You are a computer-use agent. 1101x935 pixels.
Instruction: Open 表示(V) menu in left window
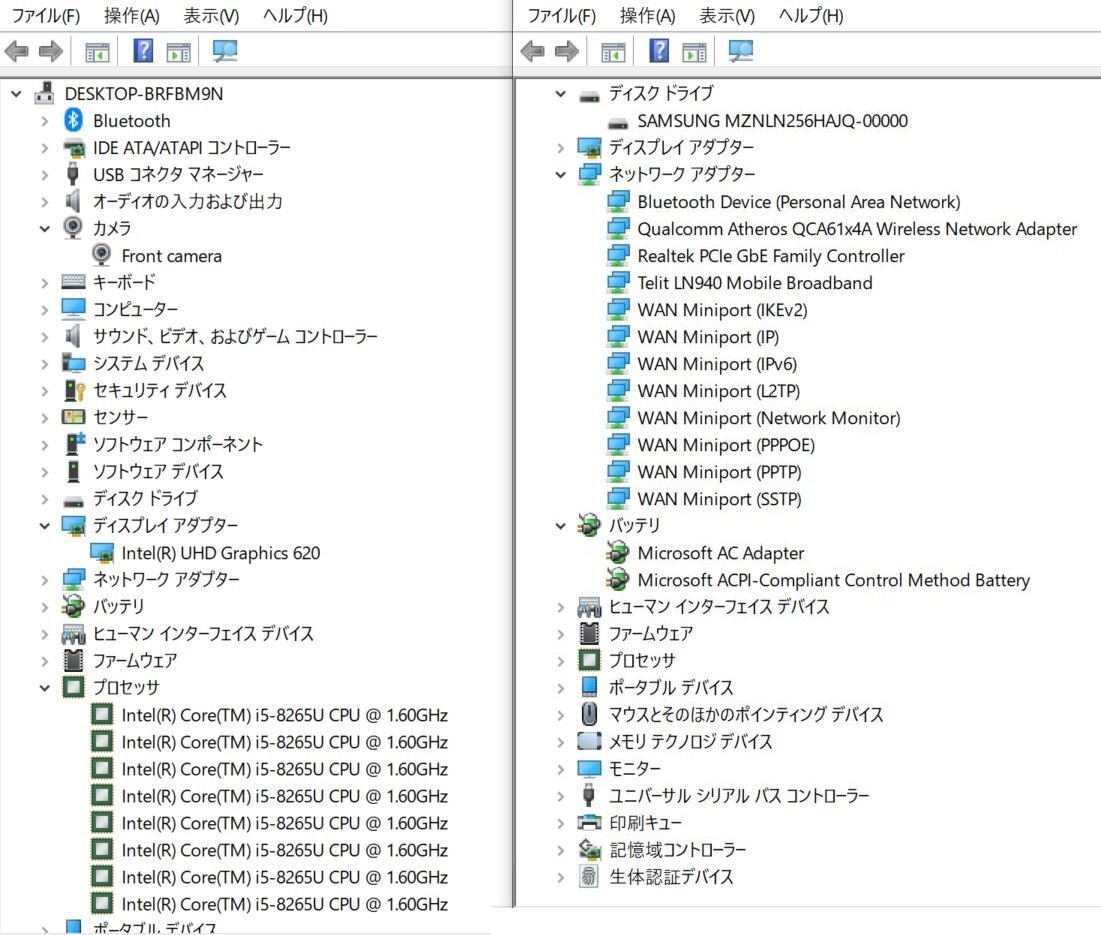pos(211,15)
